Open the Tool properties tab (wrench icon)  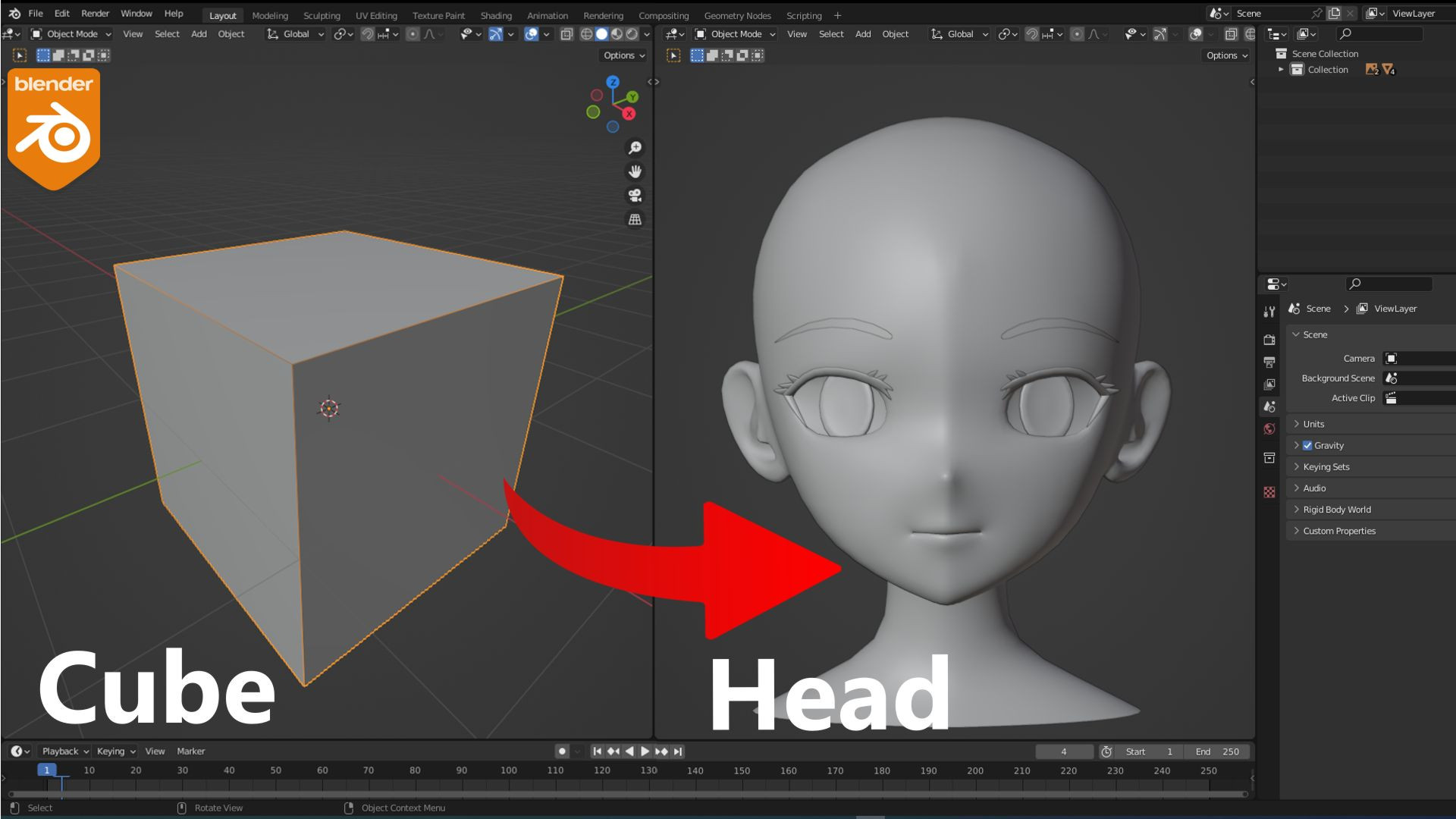point(1269,312)
